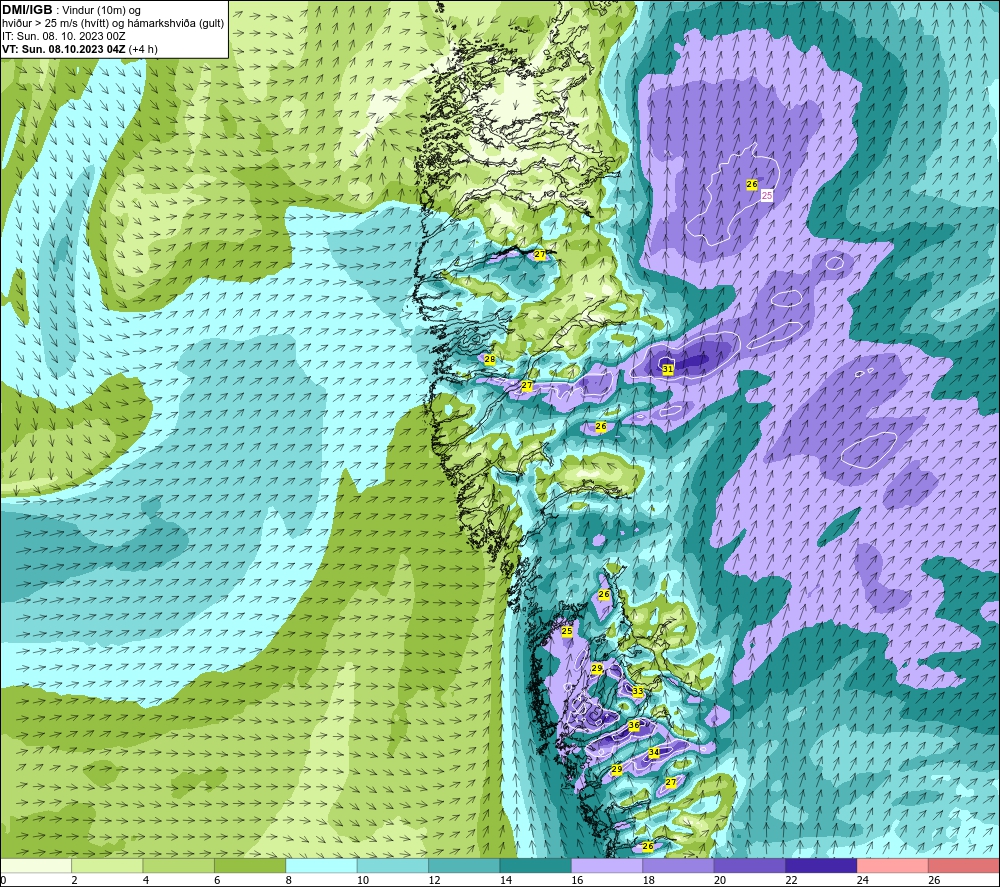Select the purple 18–20 m/s legend swatch

tap(679, 865)
